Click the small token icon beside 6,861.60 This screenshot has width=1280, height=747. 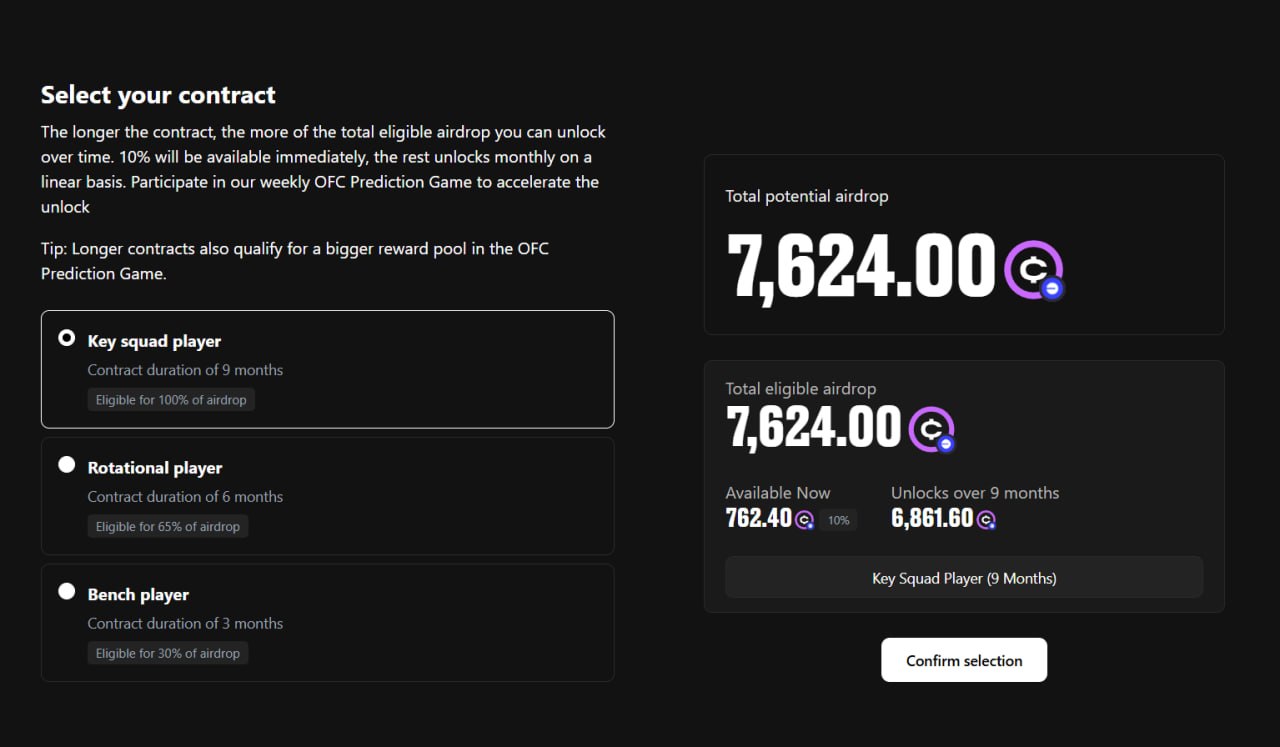tap(987, 520)
